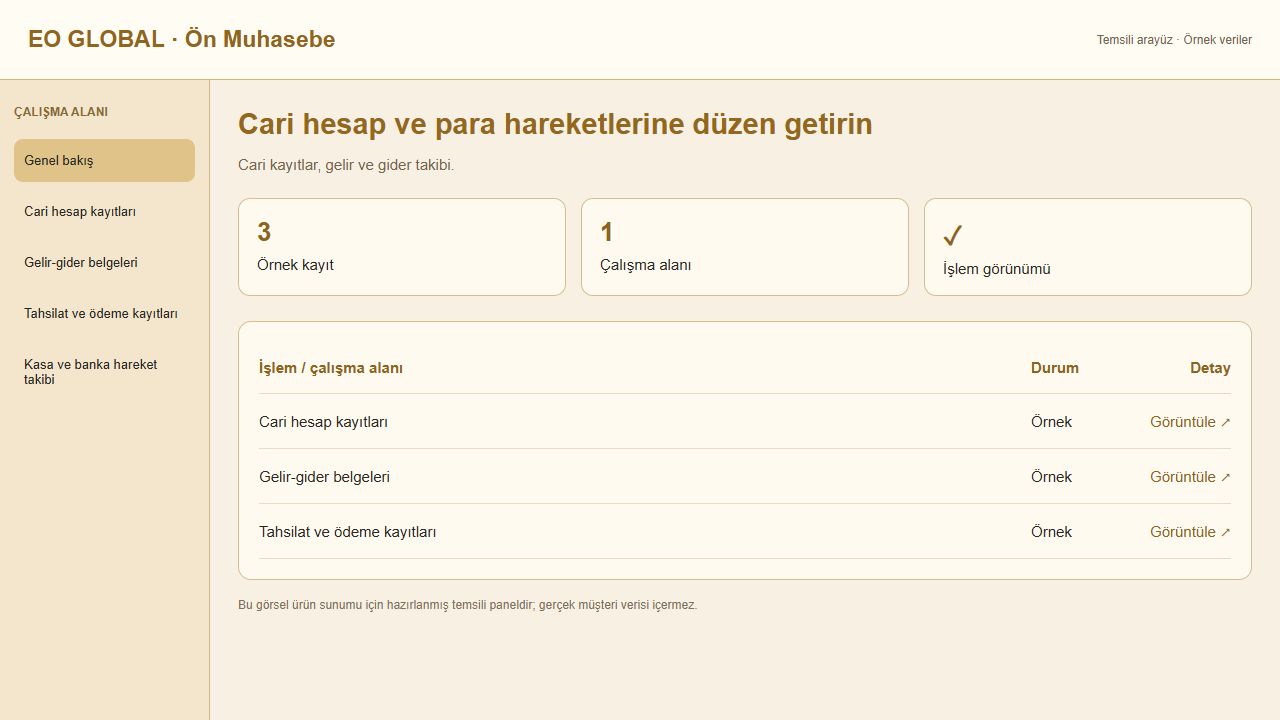
Task: Click the Detay column header
Action: point(1210,368)
